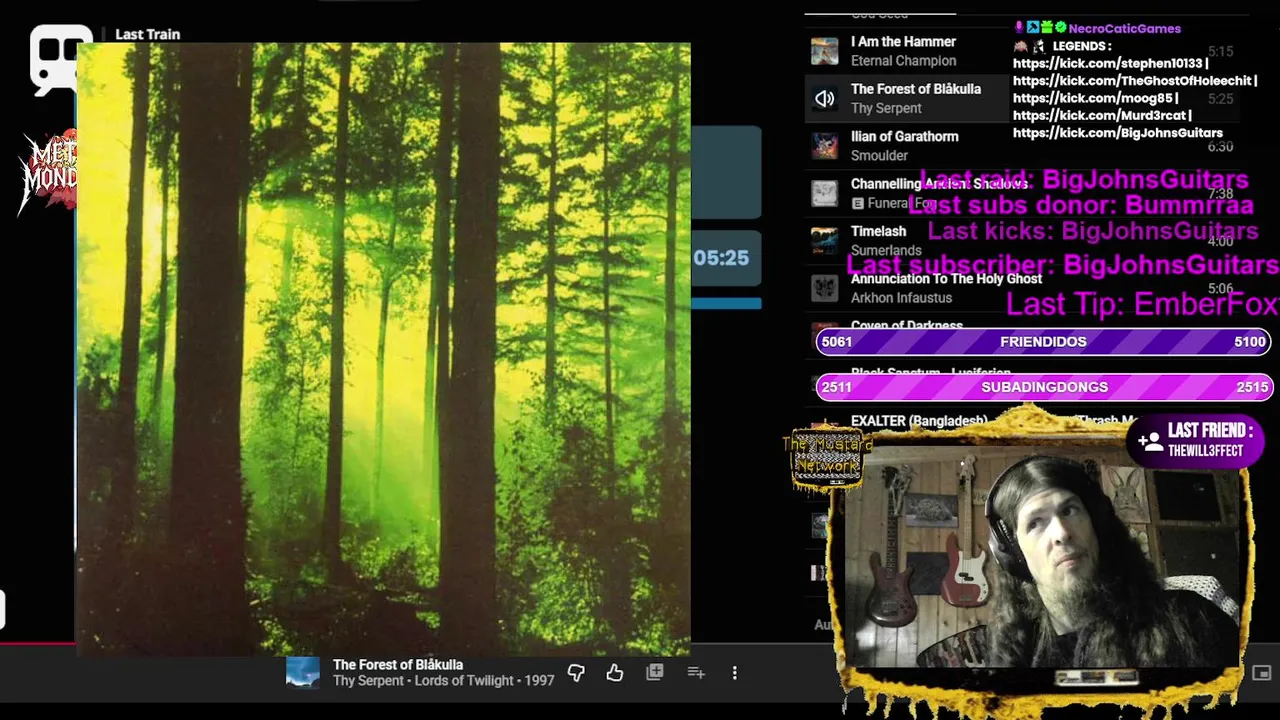The height and width of the screenshot is (720, 1280).
Task: Select The Forest of Blåkulla queue title
Action: pyautogui.click(x=916, y=89)
